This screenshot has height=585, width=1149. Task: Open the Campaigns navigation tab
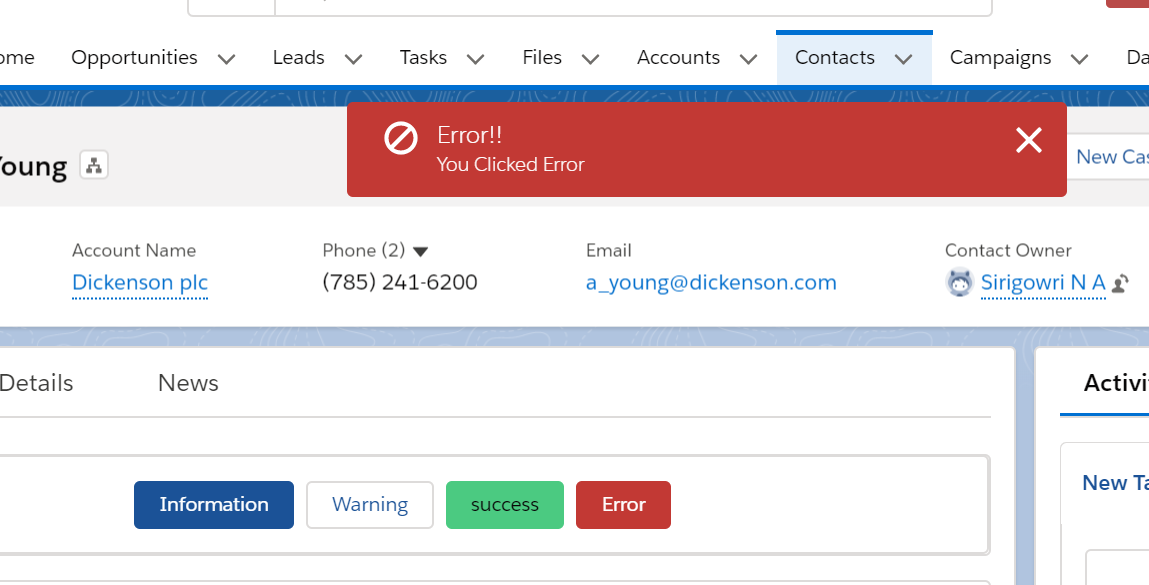(1000, 57)
